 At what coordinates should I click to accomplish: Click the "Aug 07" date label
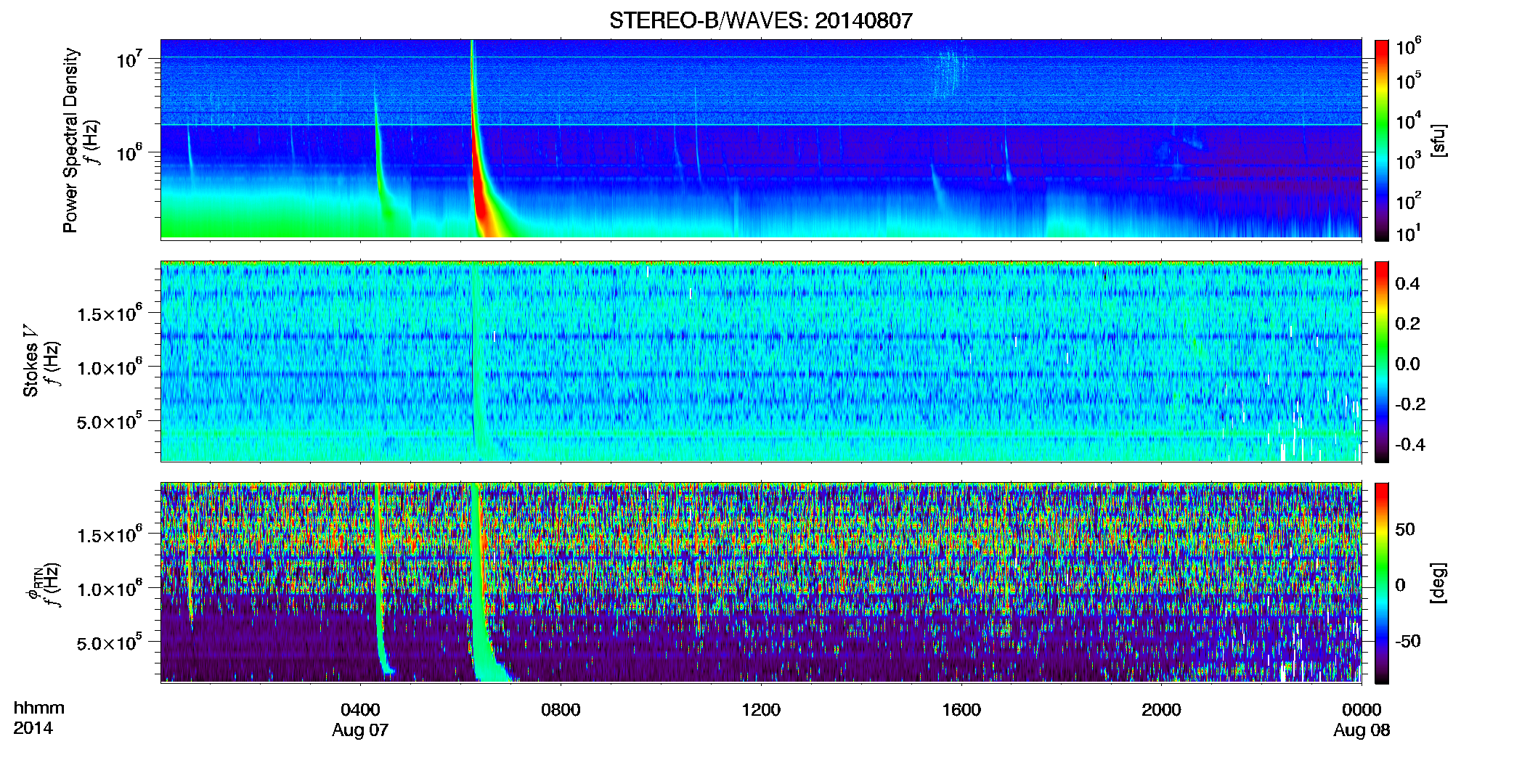[360, 730]
